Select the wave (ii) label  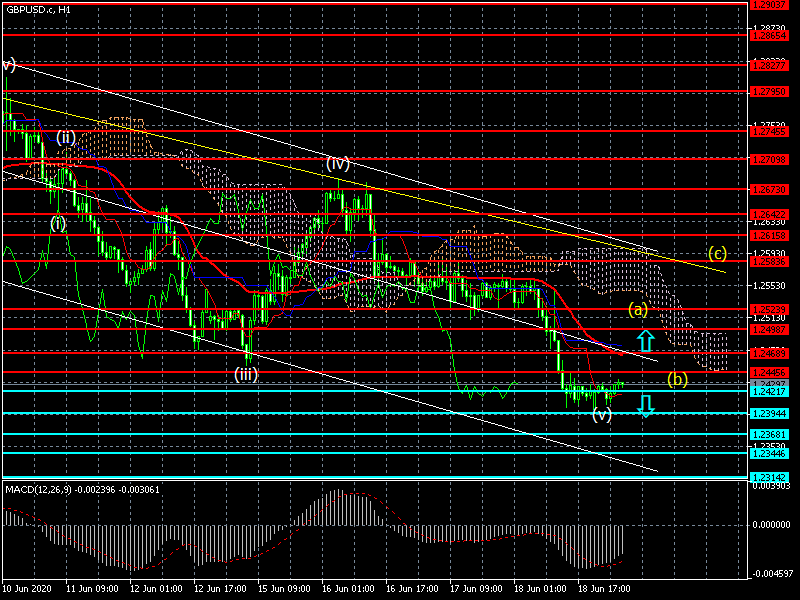tap(66, 137)
